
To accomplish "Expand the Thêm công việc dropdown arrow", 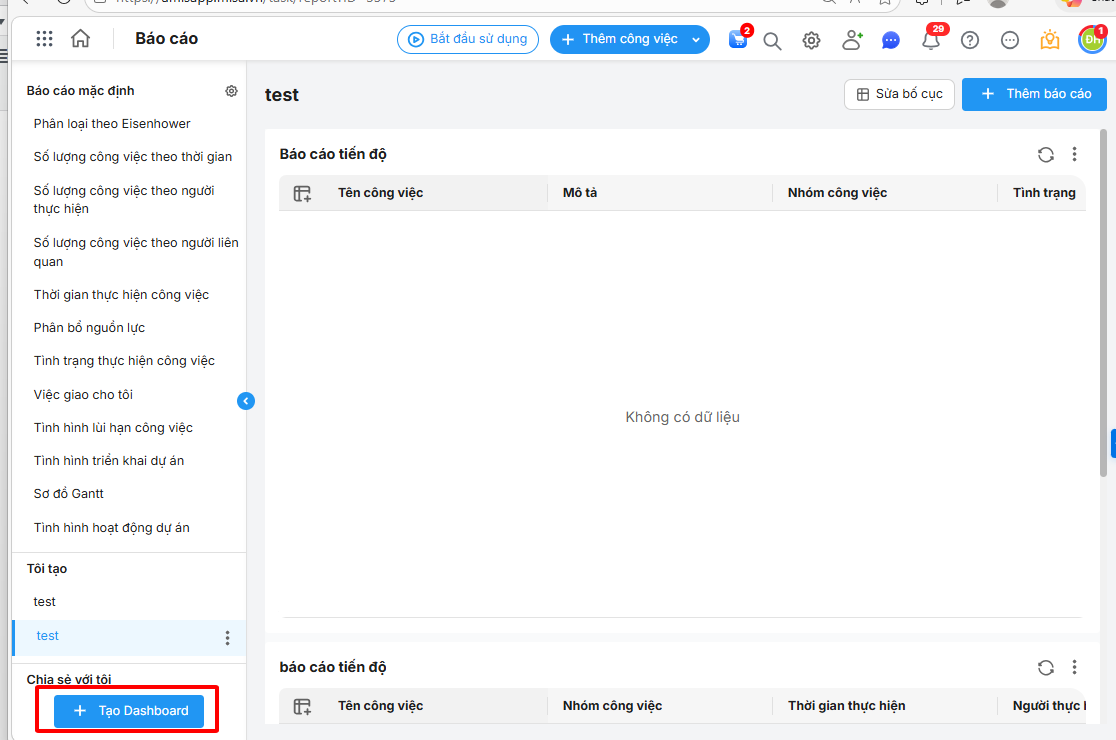I will click(696, 40).
